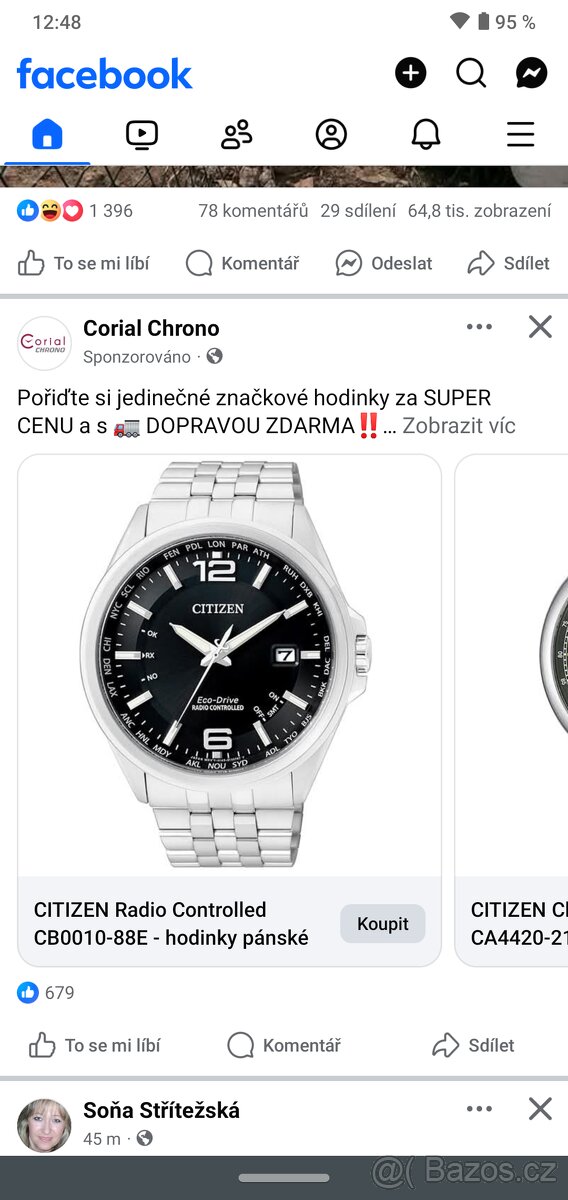Open the notifications bell

click(x=426, y=134)
